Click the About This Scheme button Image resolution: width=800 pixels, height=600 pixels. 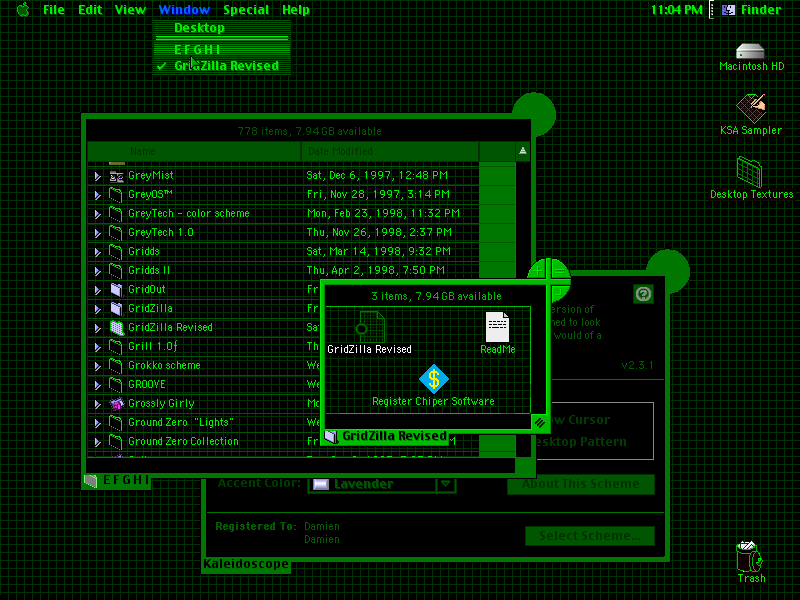point(581,484)
